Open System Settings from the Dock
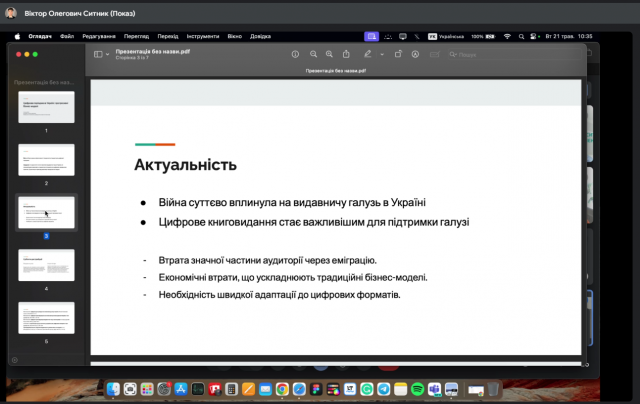 coord(164,389)
